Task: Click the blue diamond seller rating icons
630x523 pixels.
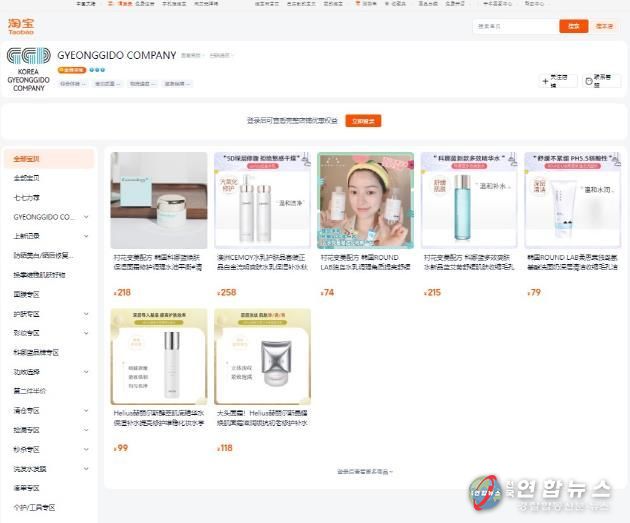Action: point(97,70)
